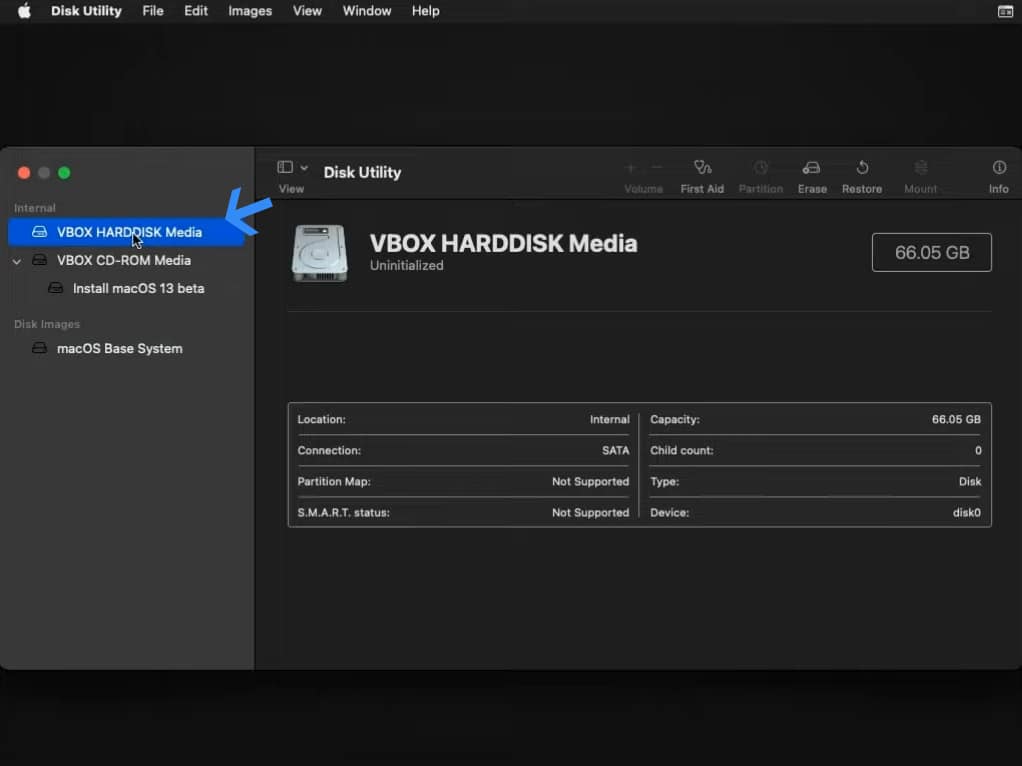Click the hard disk thumbnail image
The width and height of the screenshot is (1022, 766).
point(319,252)
